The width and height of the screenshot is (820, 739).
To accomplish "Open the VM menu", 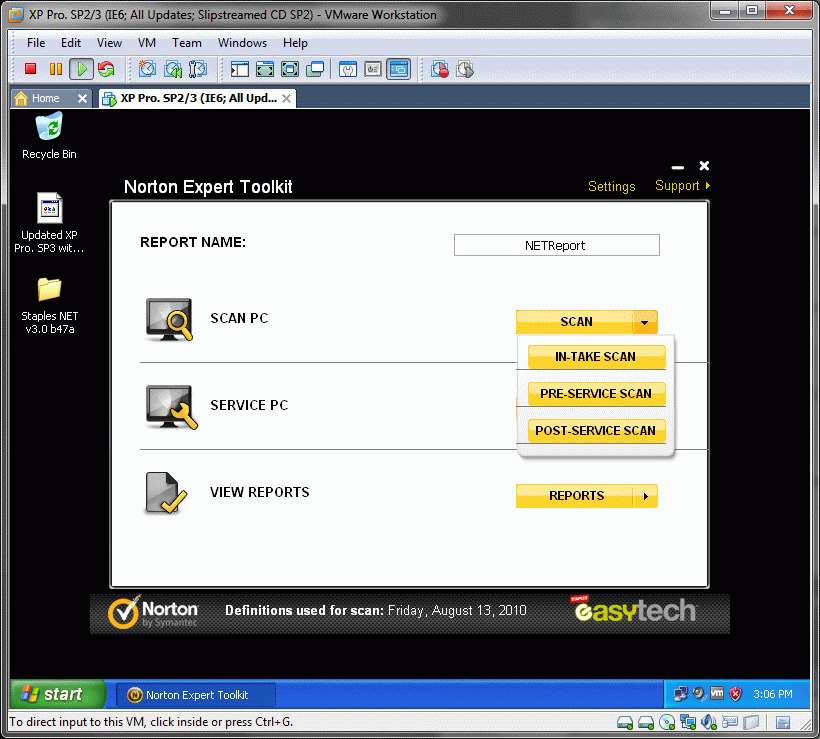I will pyautogui.click(x=147, y=43).
